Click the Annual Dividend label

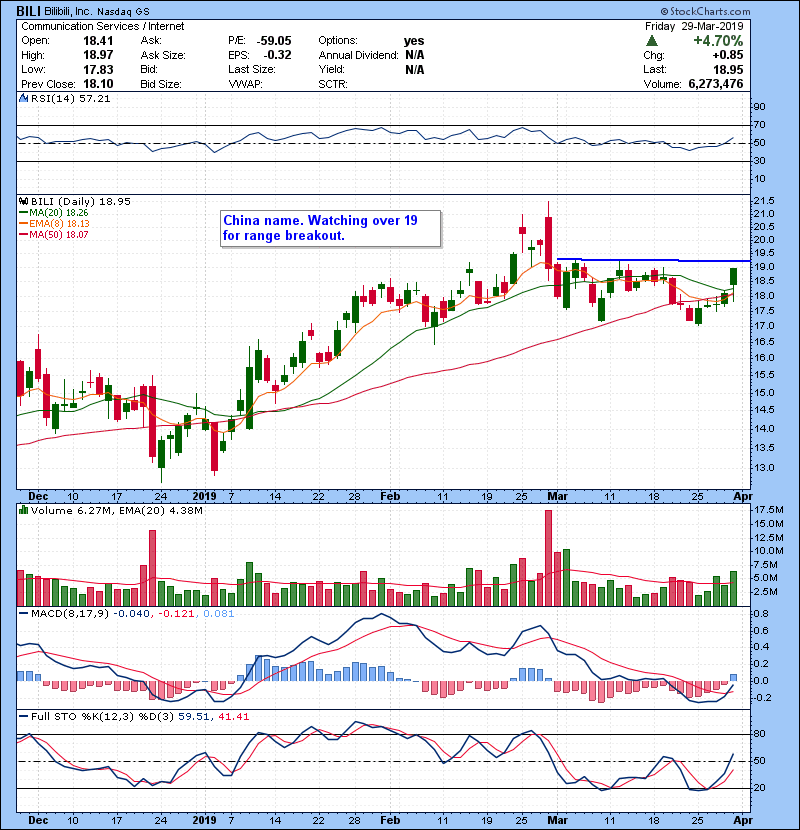point(358,55)
